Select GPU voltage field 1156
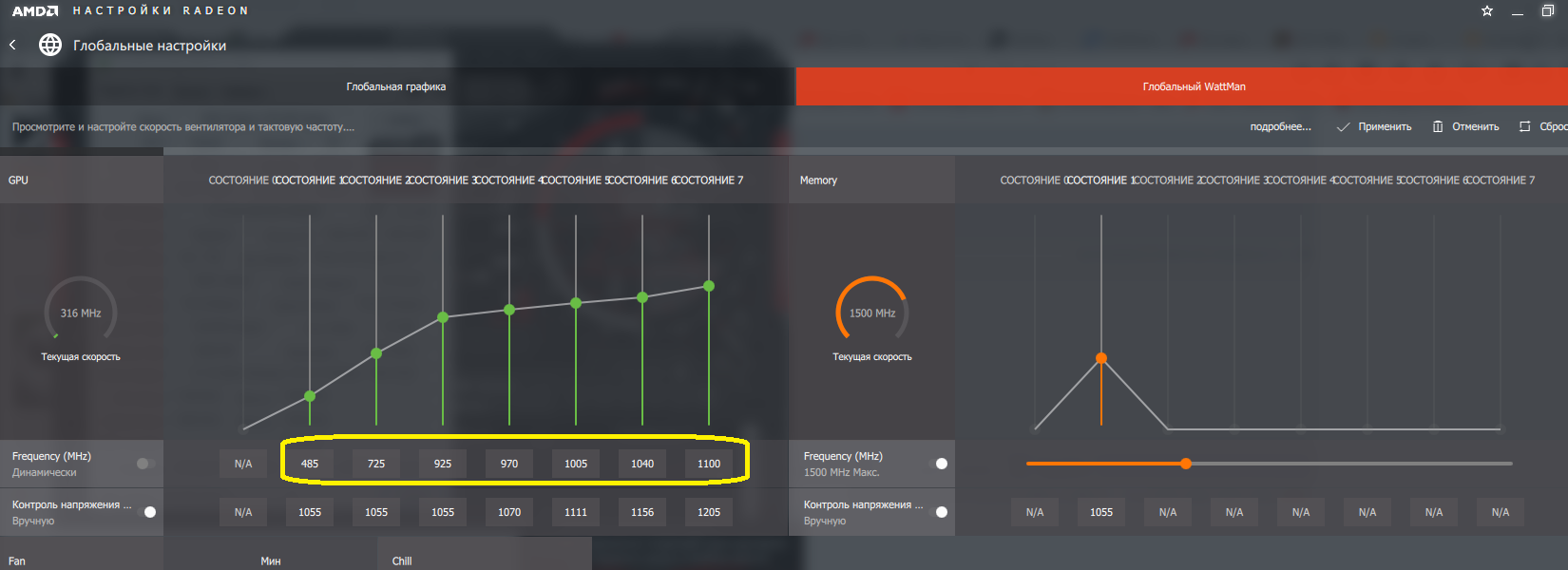The image size is (1568, 570). click(642, 512)
